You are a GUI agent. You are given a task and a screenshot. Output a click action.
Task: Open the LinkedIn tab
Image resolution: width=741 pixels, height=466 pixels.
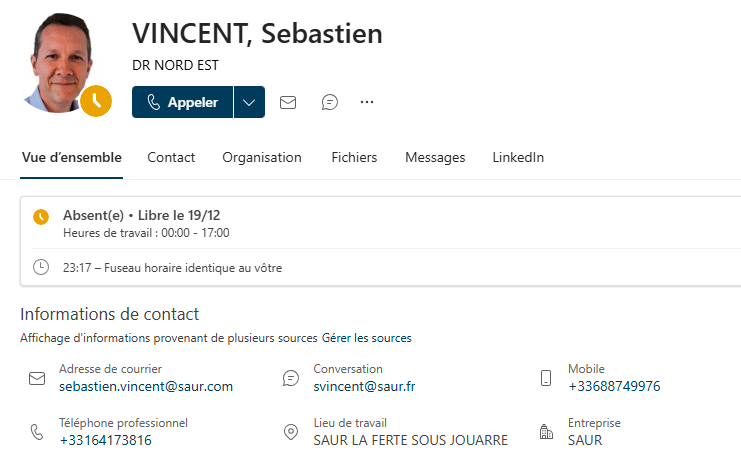point(518,157)
